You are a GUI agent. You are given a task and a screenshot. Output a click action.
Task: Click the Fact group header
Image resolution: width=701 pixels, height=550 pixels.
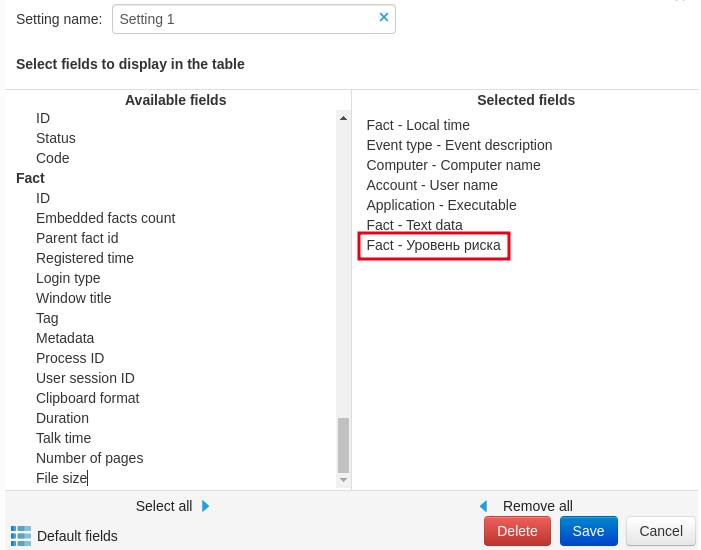[30, 178]
